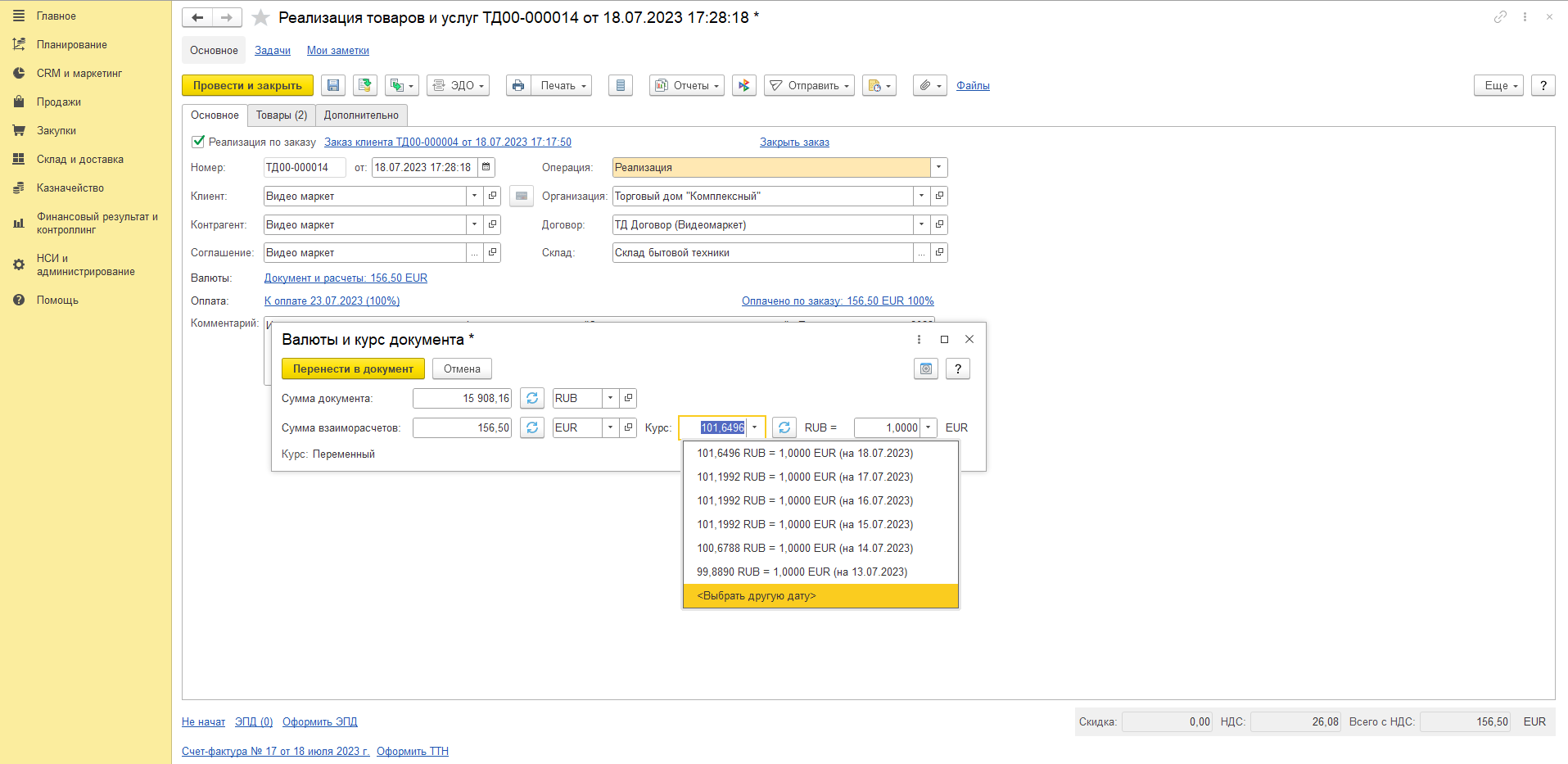Click the post document icon next to save
The width and height of the screenshot is (1568, 764).
[365, 85]
